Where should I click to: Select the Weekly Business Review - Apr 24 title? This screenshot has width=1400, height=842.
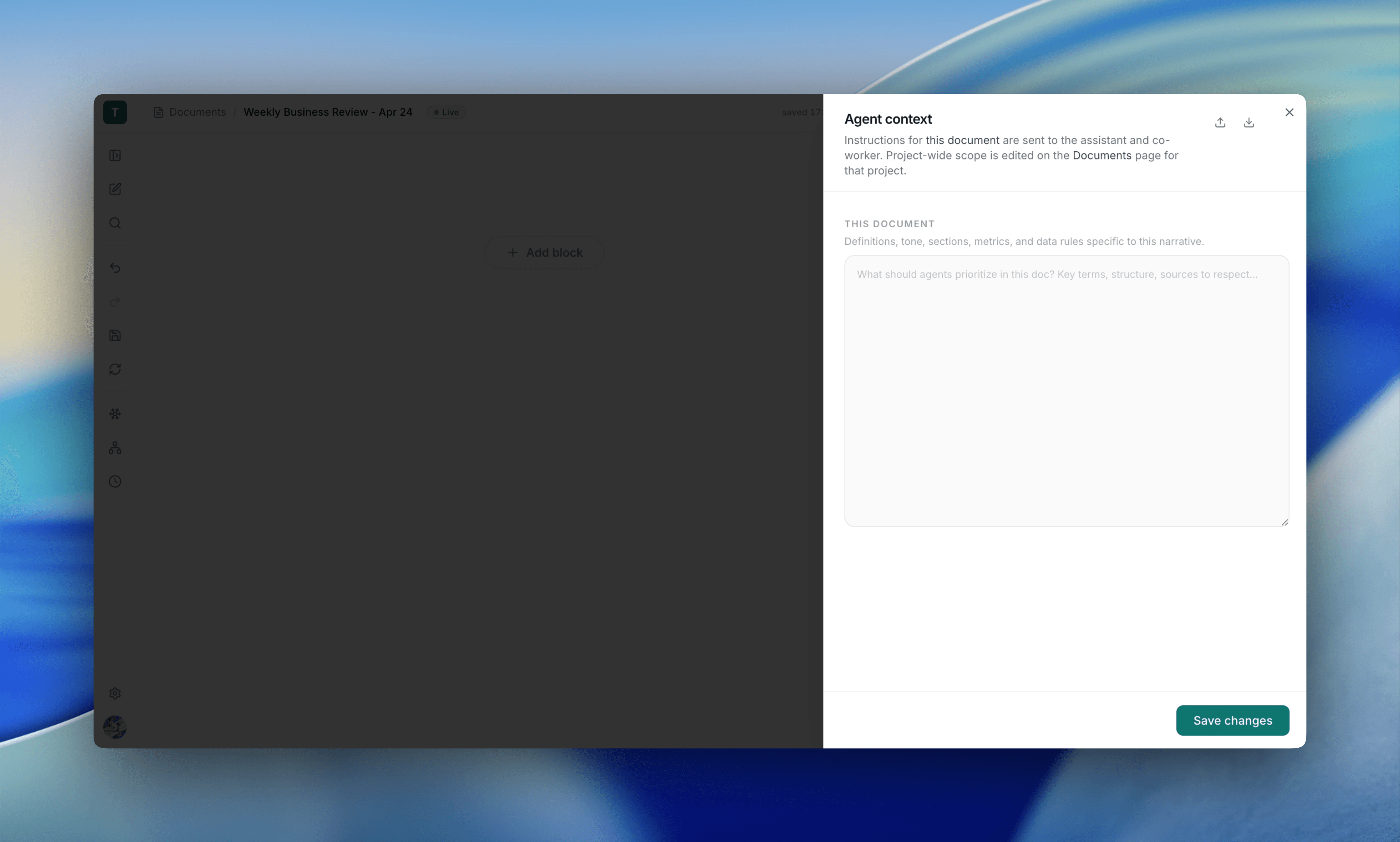[328, 112]
